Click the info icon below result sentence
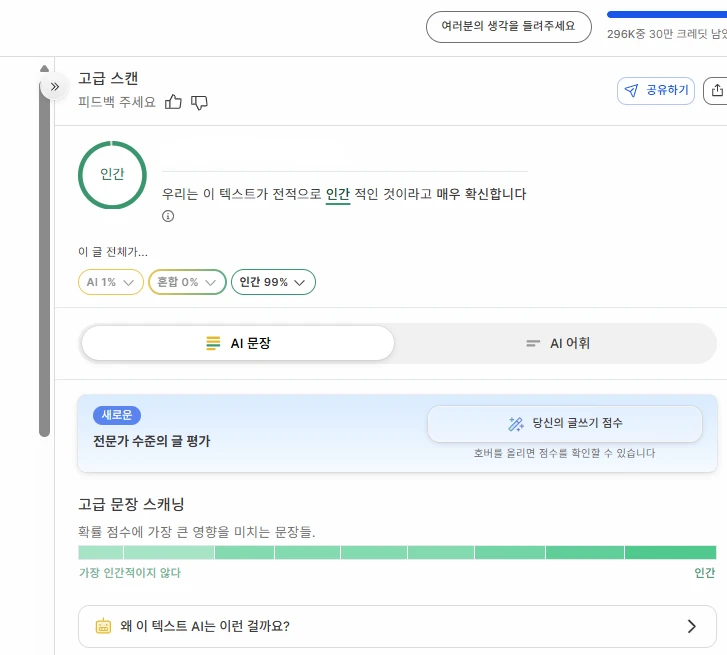The width and height of the screenshot is (727, 655). tap(168, 216)
